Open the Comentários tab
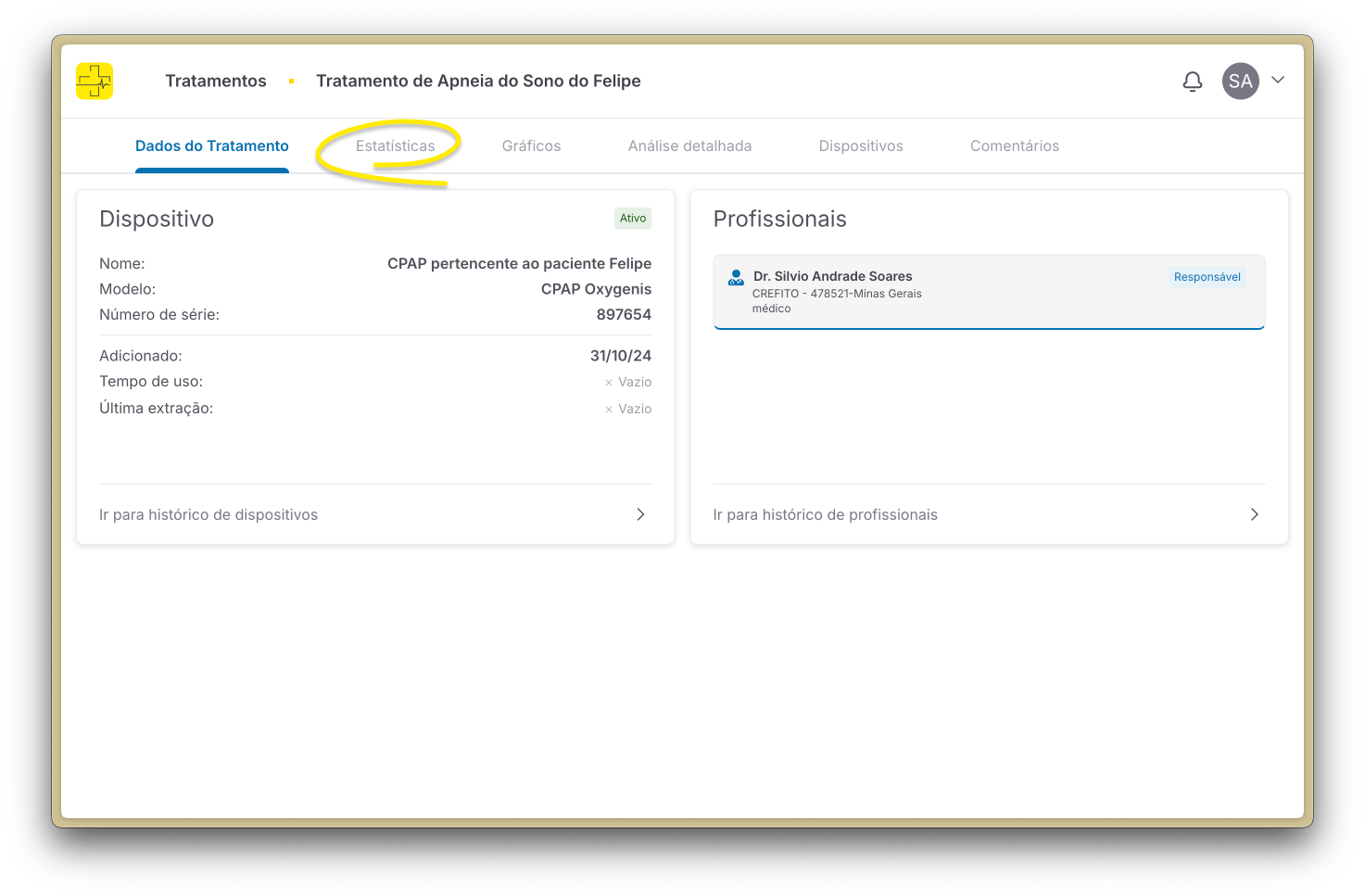 1014,146
